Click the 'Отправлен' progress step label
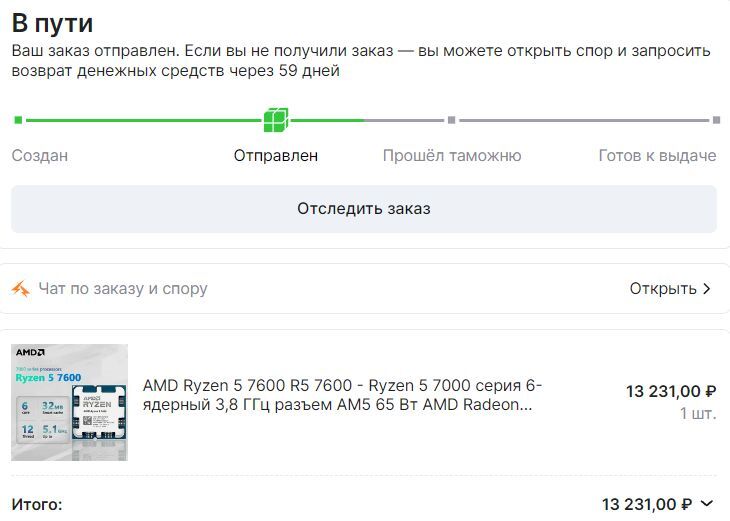This screenshot has height=521, width=730. [x=276, y=155]
